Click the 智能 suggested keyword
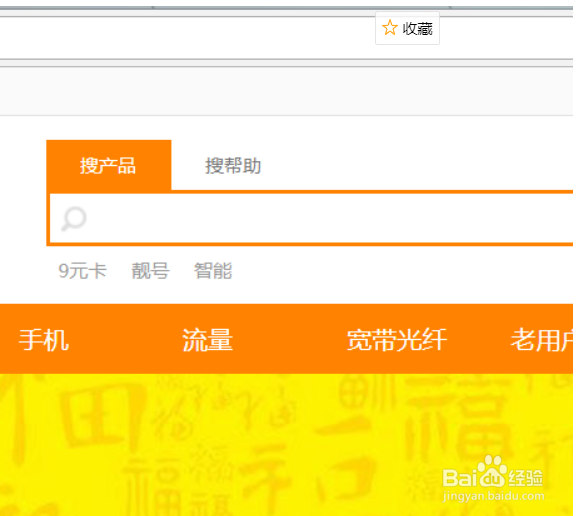Screen dimensions: 577x516 pos(213,271)
